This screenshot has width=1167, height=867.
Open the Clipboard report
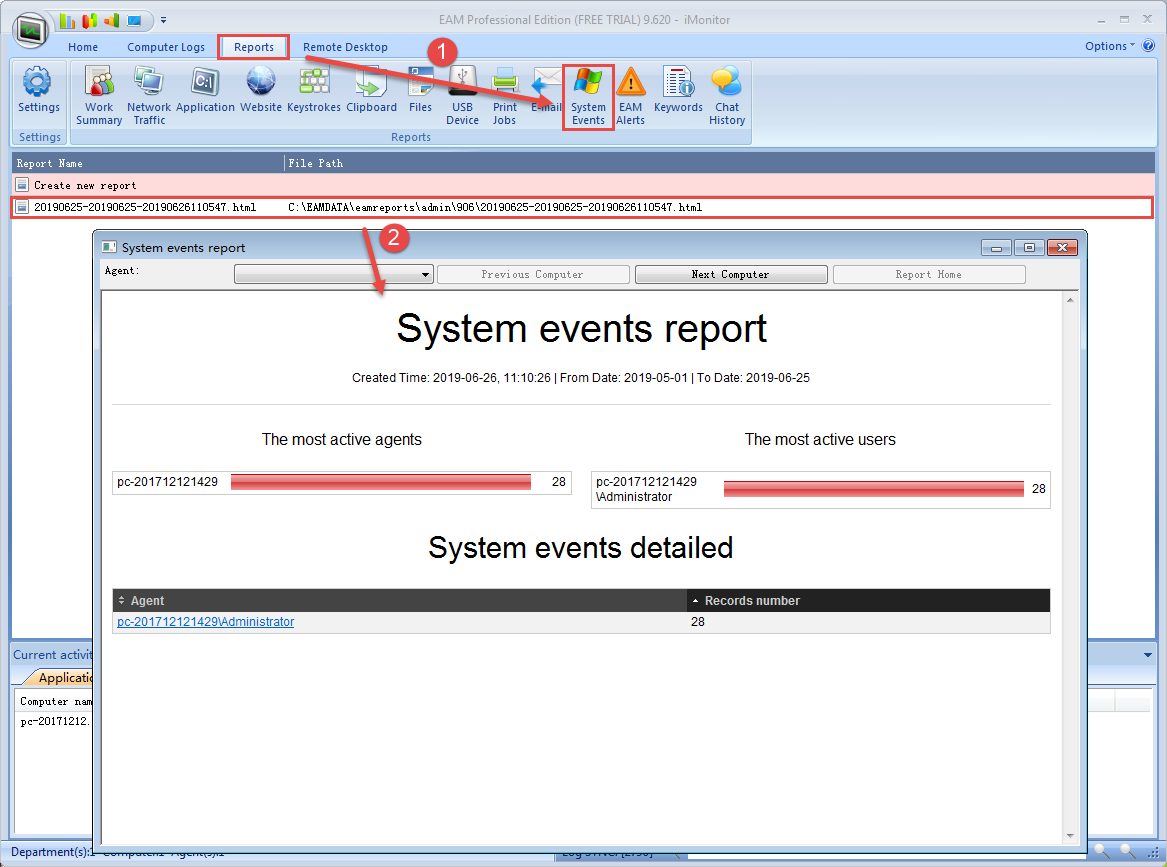click(x=371, y=89)
